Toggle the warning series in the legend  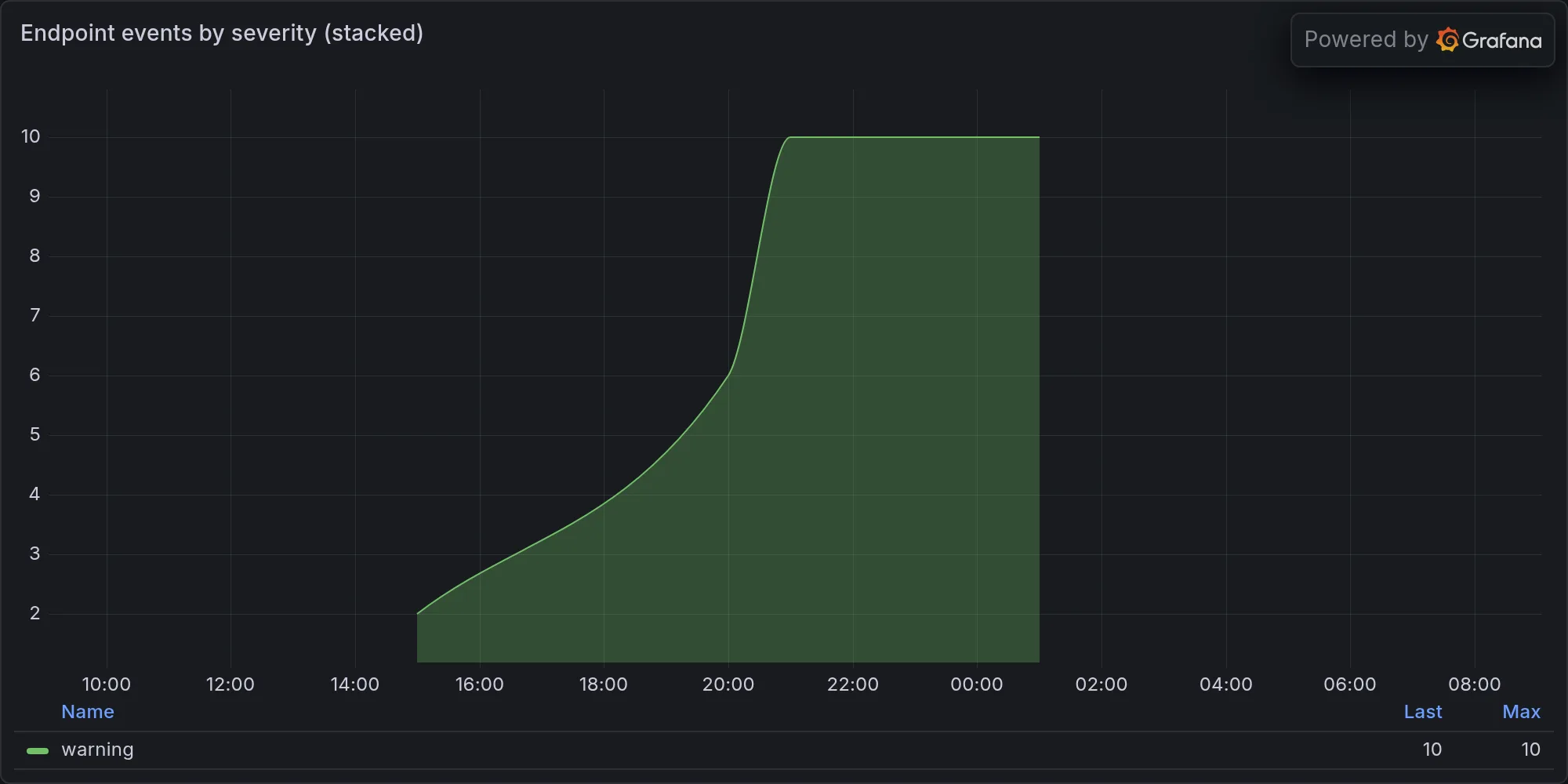pyautogui.click(x=97, y=750)
